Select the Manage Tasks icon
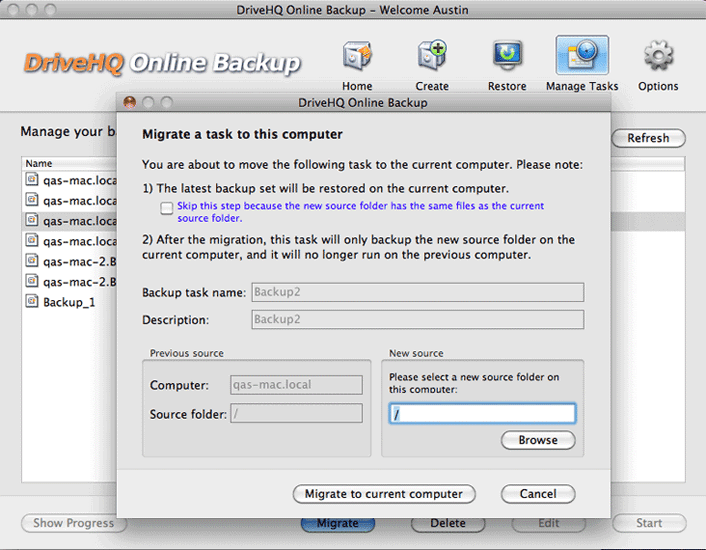 (x=582, y=58)
